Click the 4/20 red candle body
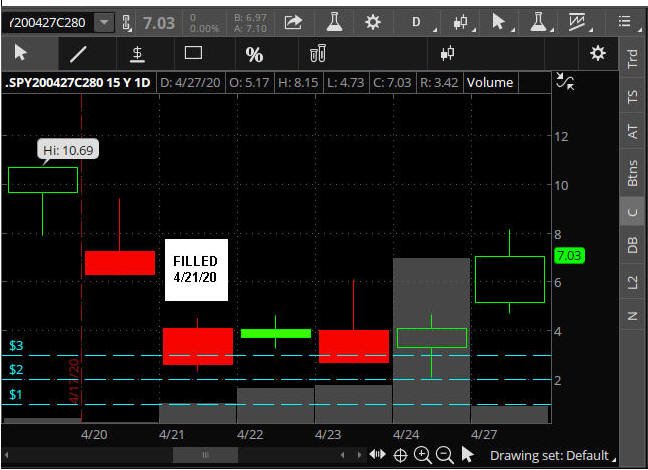The width and height of the screenshot is (648, 470). (x=120, y=263)
